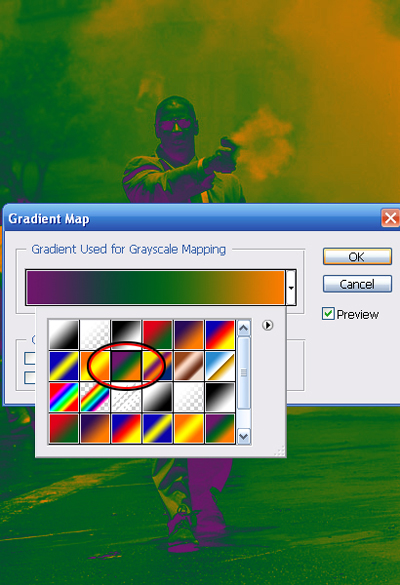Choose the blue-yellow-blue gradient in the bottom row
The width and height of the screenshot is (400, 585).
tap(157, 428)
